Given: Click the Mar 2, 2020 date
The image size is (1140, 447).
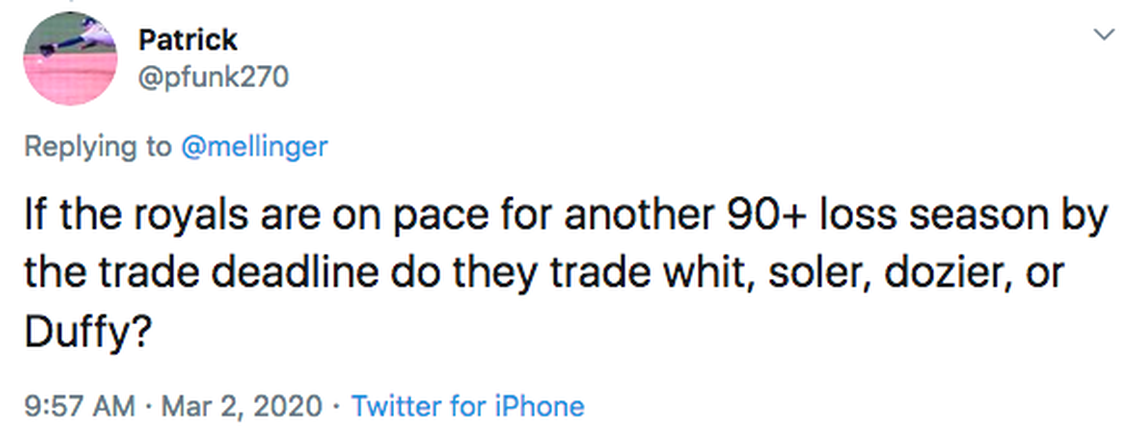Looking at the screenshot, I should (x=239, y=406).
